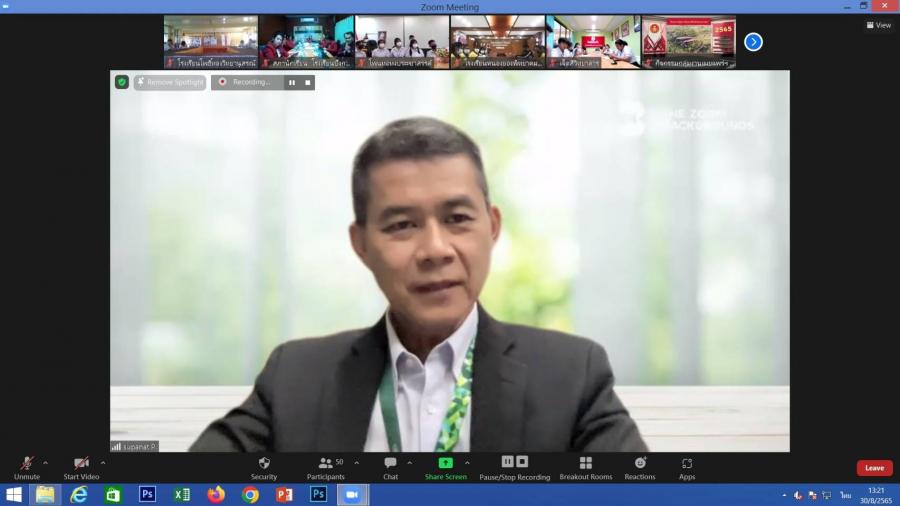This screenshot has height=506, width=900.
Task: Open the Chat panel
Action: point(390,467)
